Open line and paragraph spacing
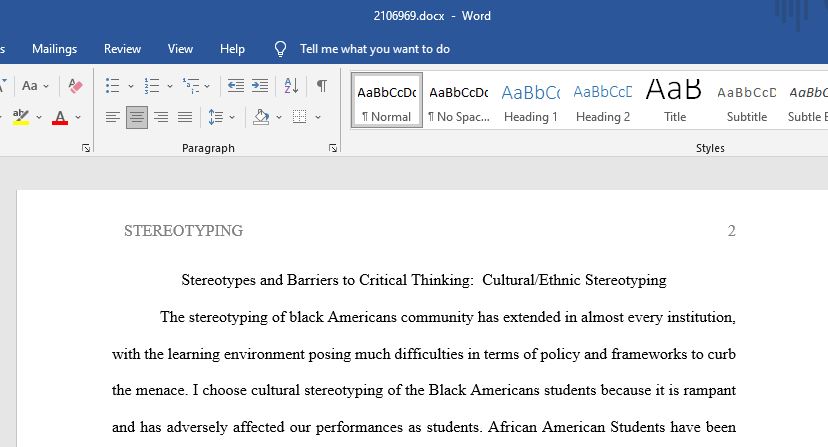 [215, 117]
